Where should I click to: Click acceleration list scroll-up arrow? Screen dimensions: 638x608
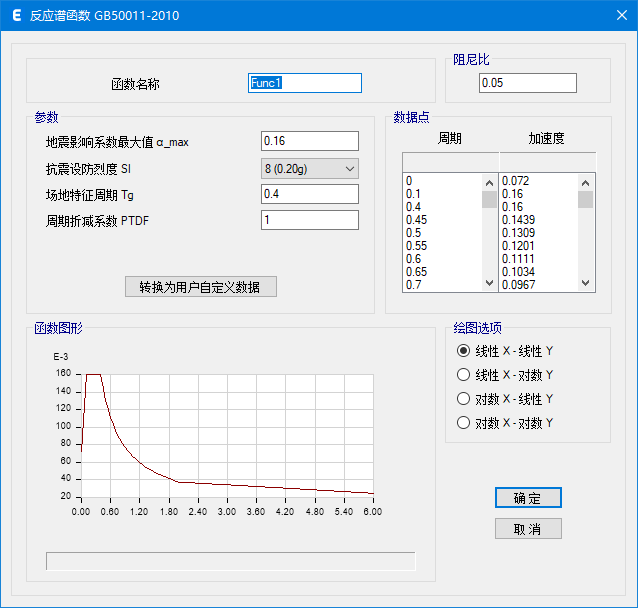tap(586, 182)
